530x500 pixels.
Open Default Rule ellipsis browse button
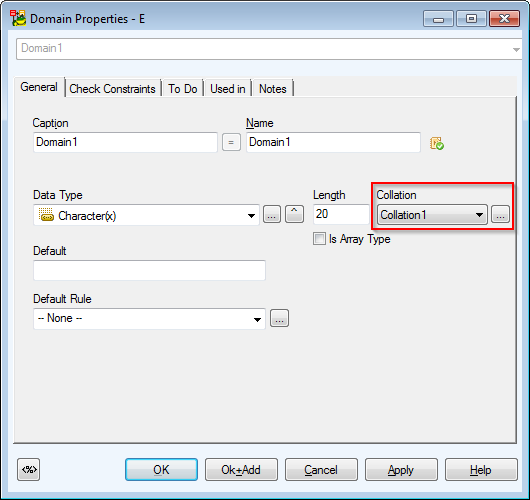click(x=279, y=318)
